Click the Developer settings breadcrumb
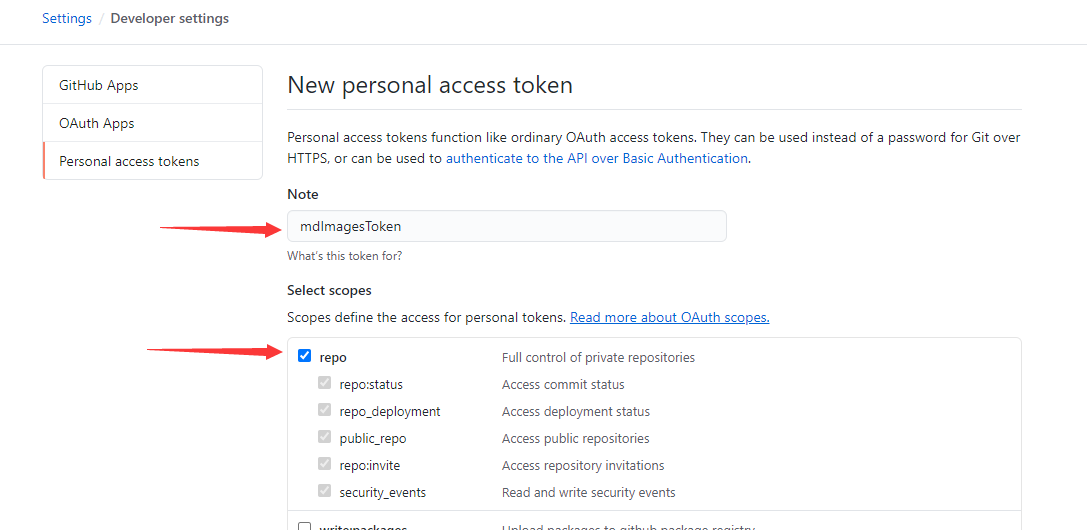1087x530 pixels. pos(169,18)
